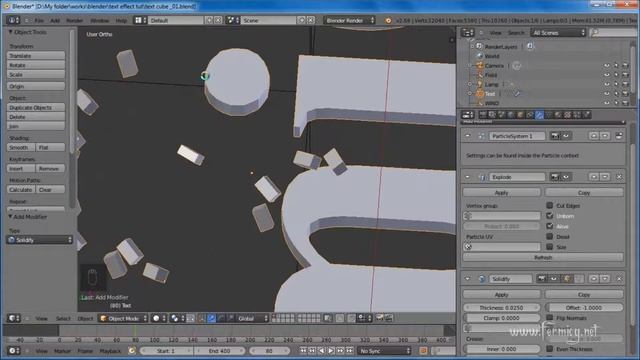Open the No Sync playback dropdown
This screenshot has height=360, width=640.
(x=384, y=351)
